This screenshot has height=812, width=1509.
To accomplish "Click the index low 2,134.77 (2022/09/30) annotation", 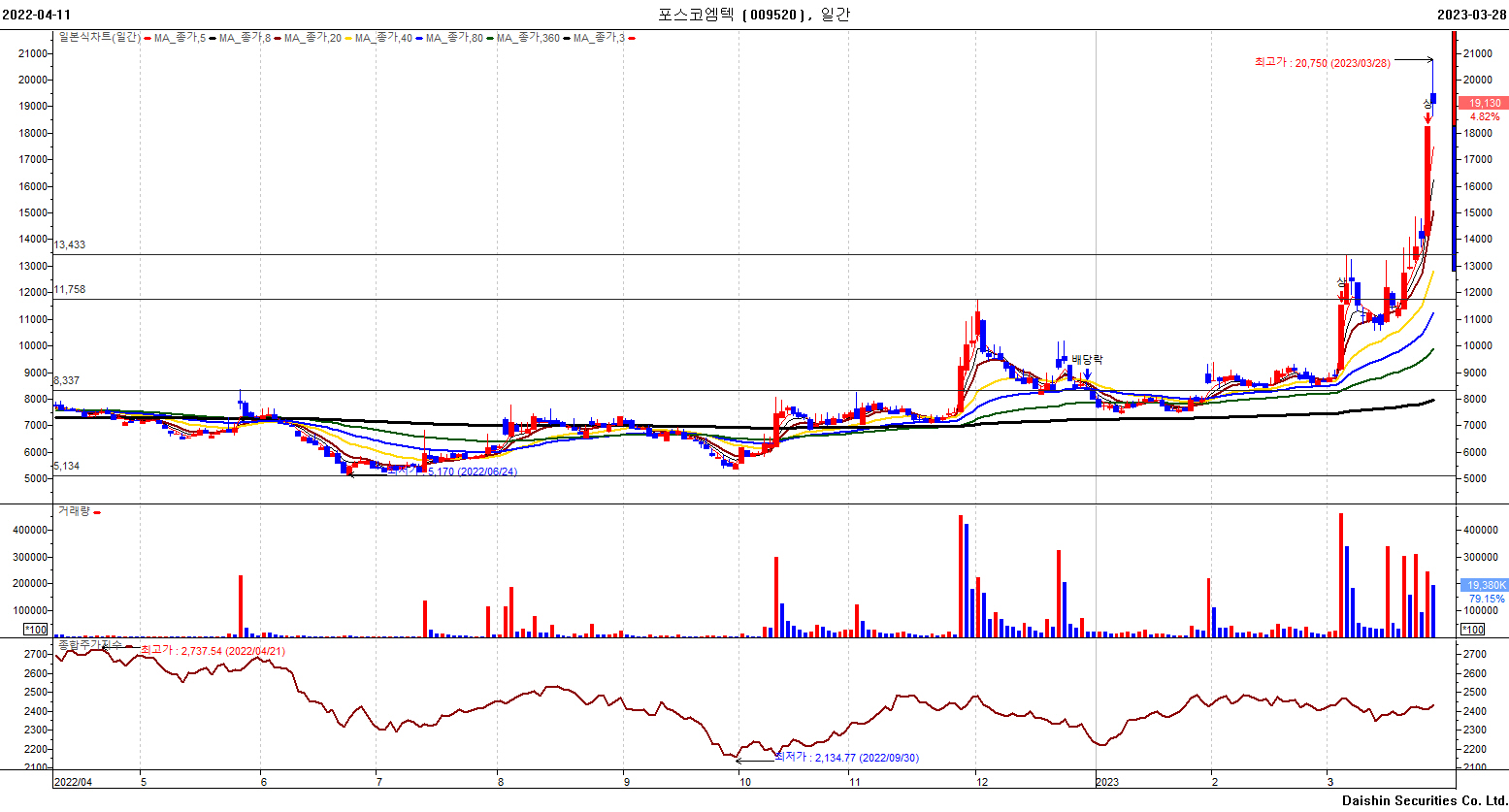I will [x=846, y=757].
